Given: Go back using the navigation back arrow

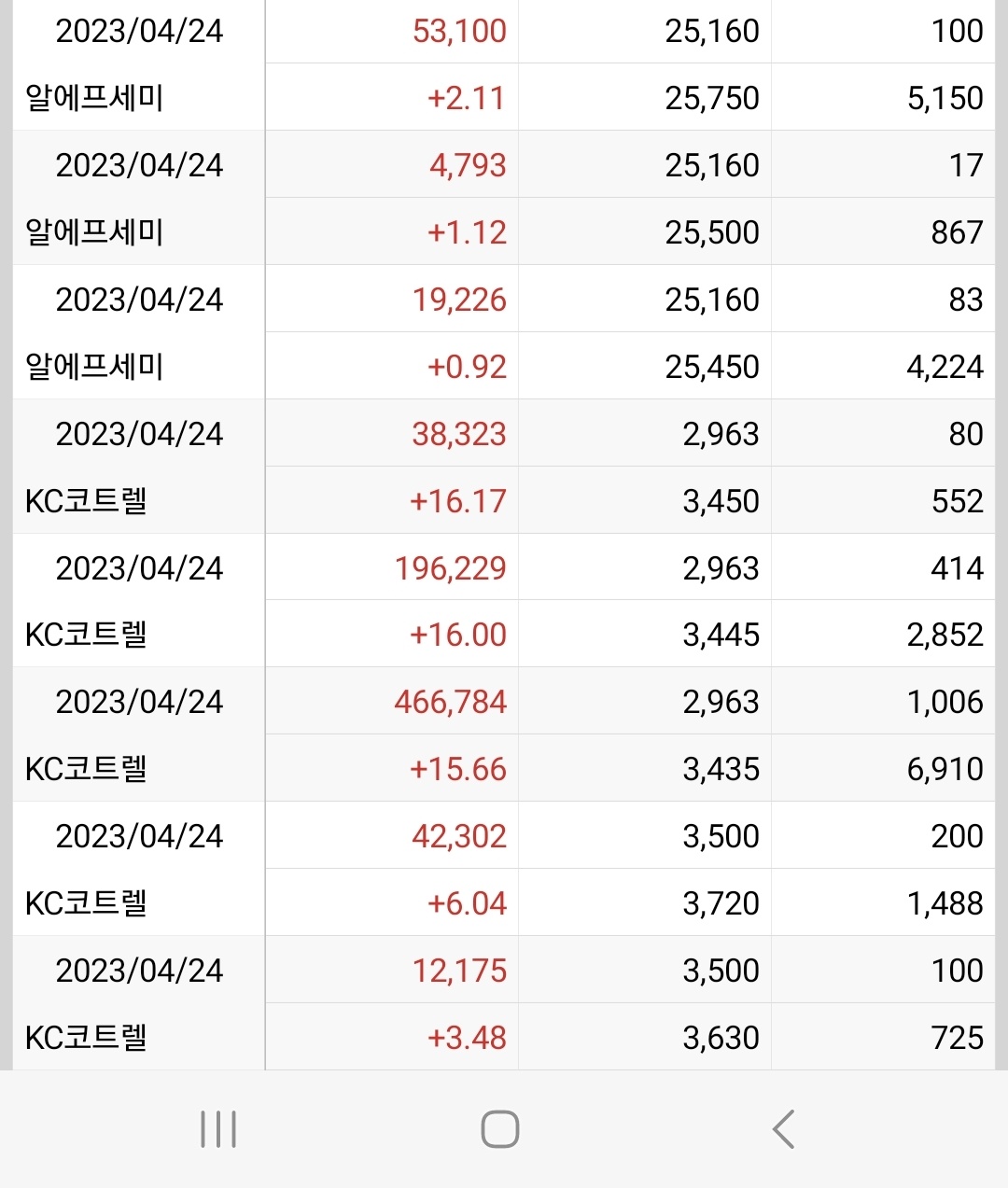Looking at the screenshot, I should pos(784,1129).
